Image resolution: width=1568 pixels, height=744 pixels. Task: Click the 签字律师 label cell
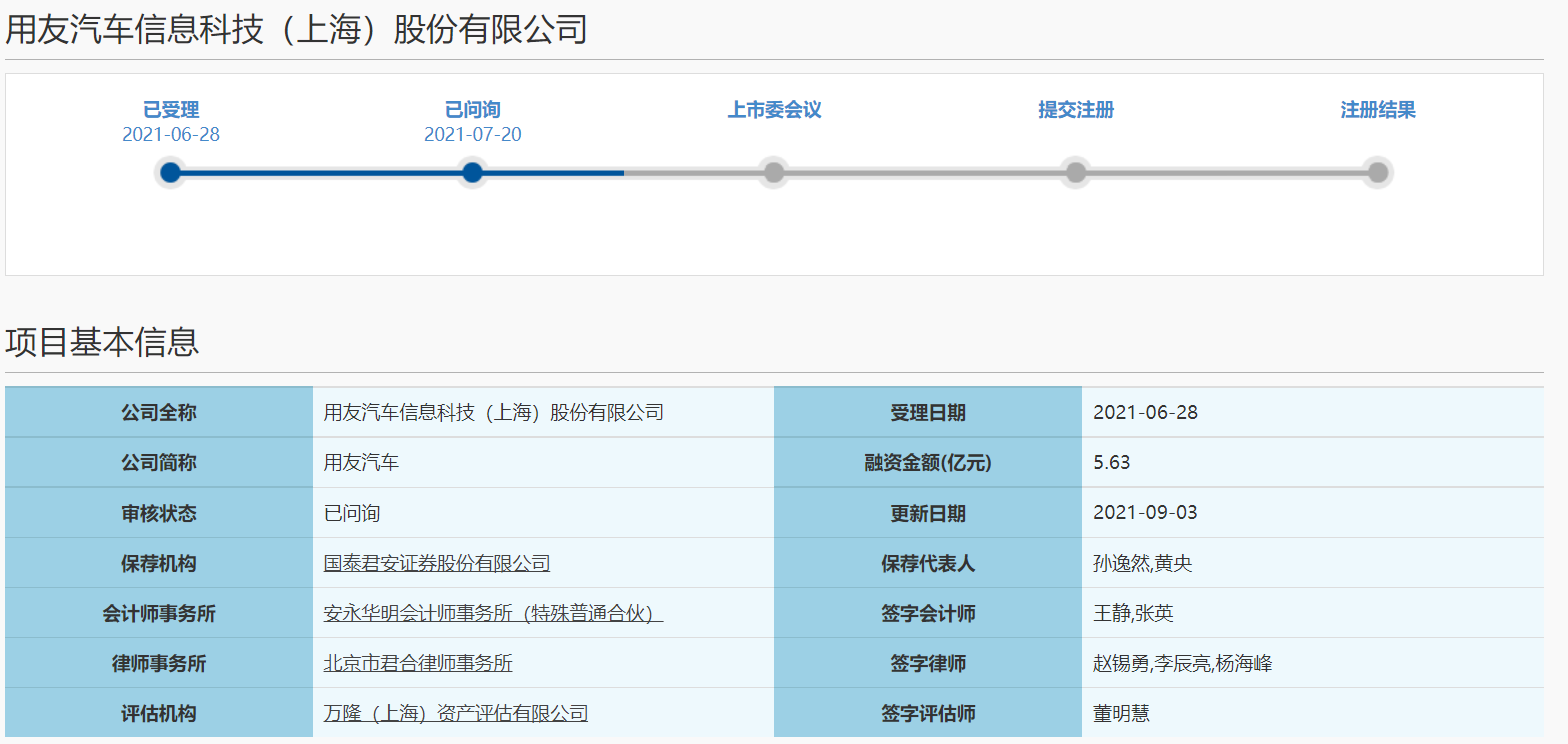[928, 663]
